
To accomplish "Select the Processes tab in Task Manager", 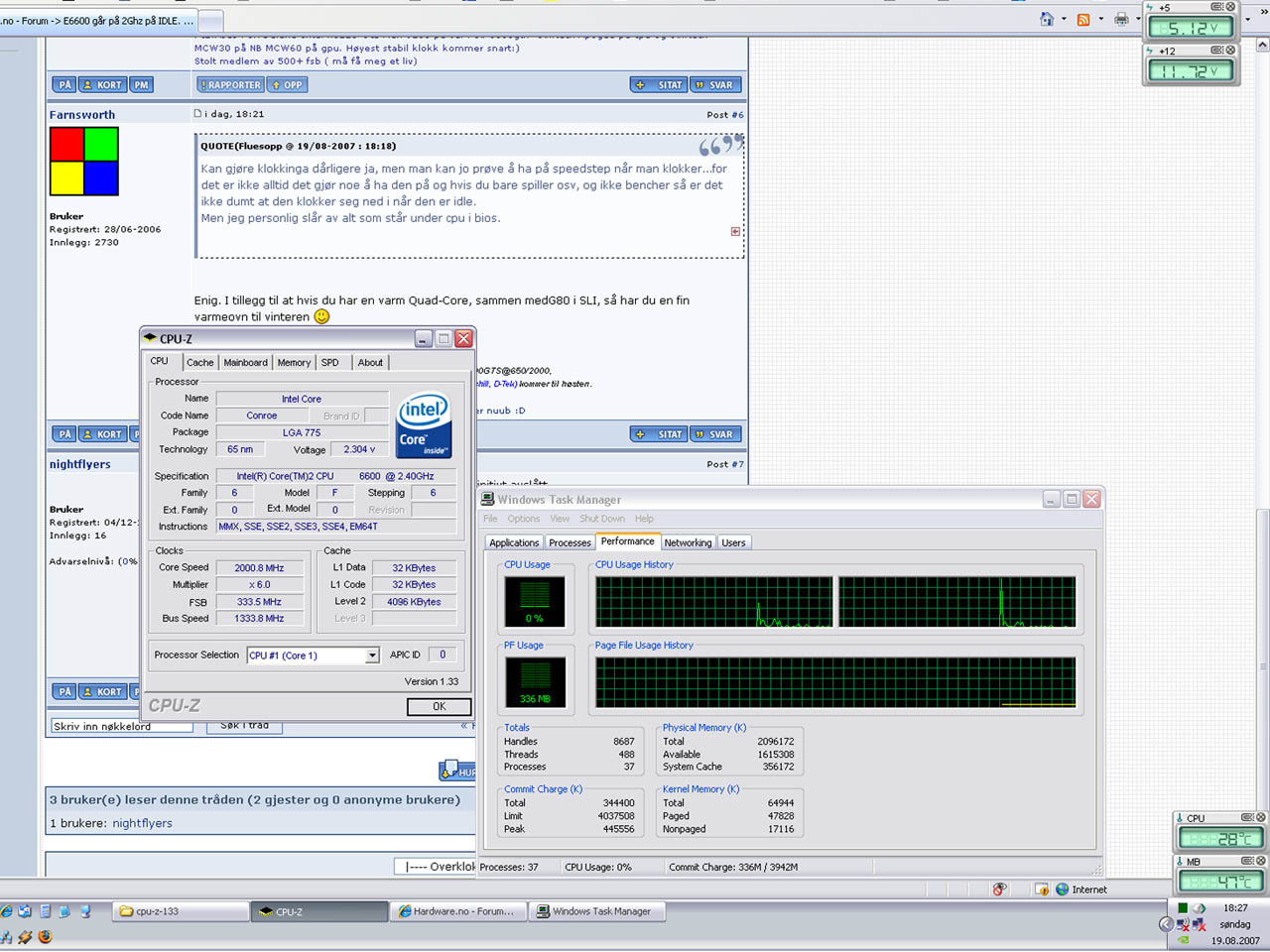I will [570, 542].
